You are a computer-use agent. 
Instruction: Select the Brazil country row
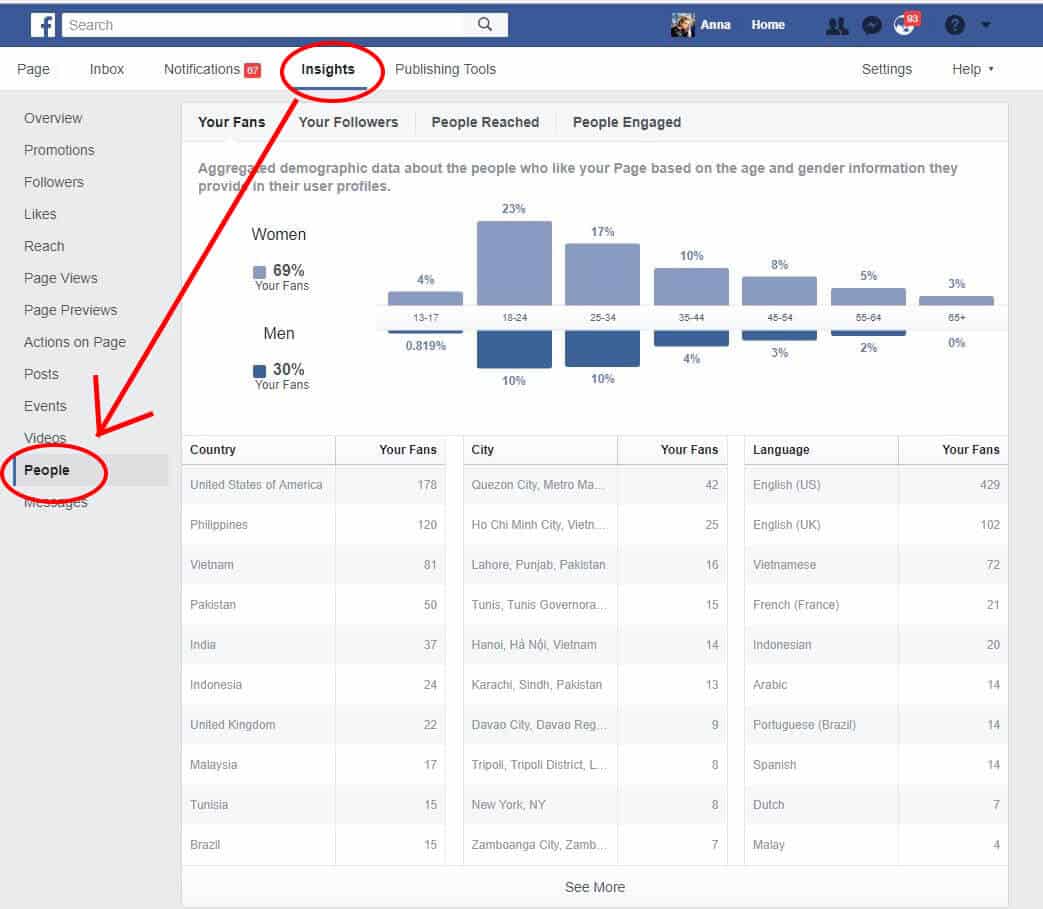pyautogui.click(x=313, y=844)
